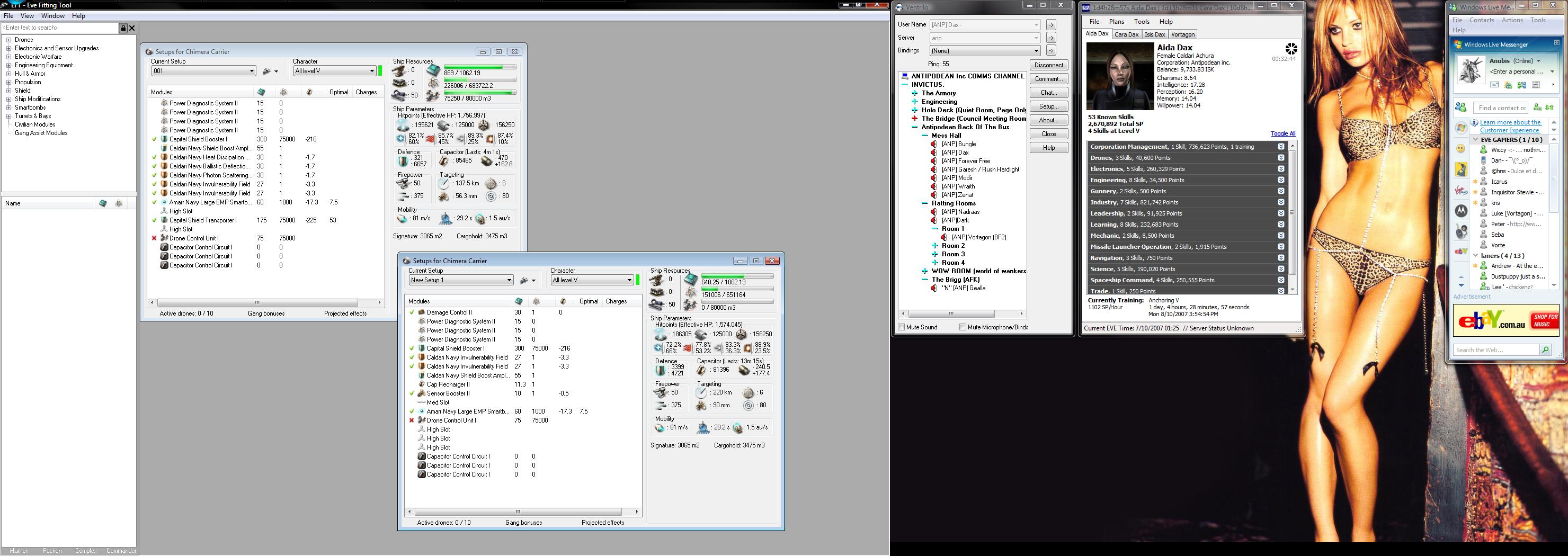This screenshot has height=556, width=1568.
Task: Expand Corporation Management skill group in EVEMon
Action: pyautogui.click(x=1281, y=147)
